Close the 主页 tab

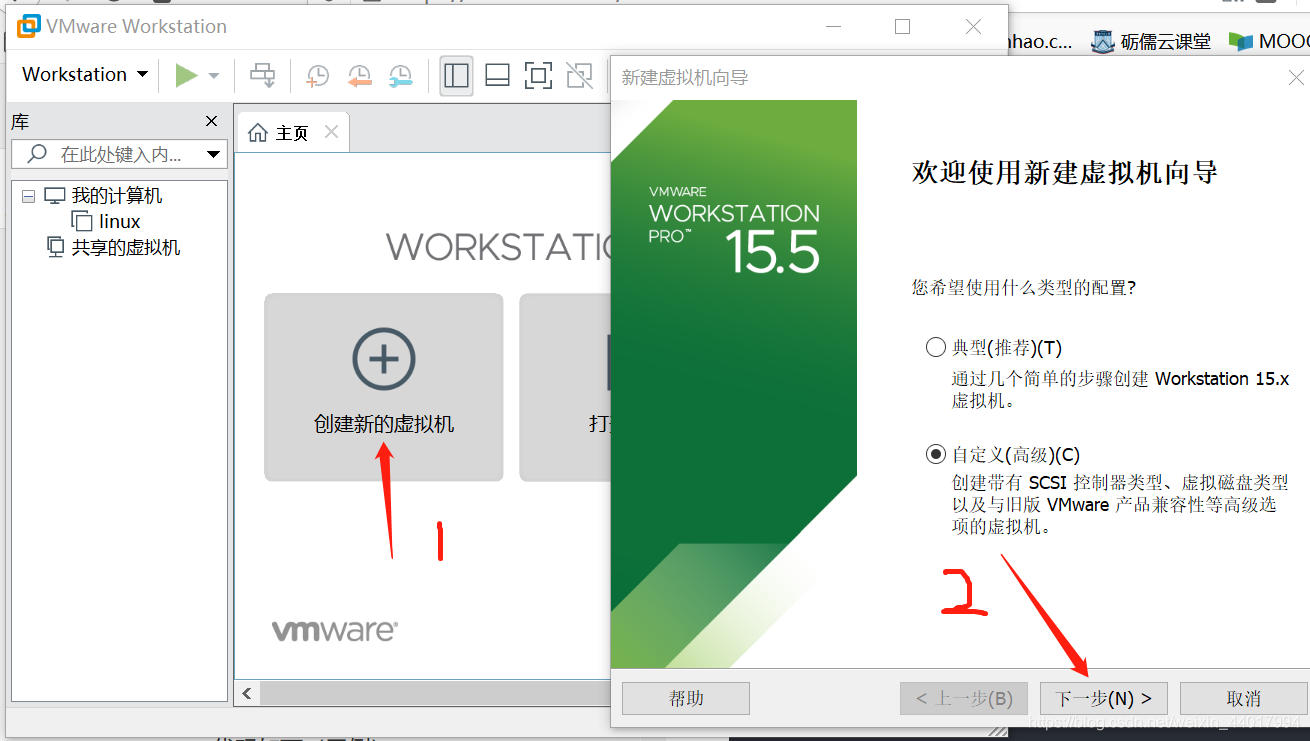(x=331, y=132)
